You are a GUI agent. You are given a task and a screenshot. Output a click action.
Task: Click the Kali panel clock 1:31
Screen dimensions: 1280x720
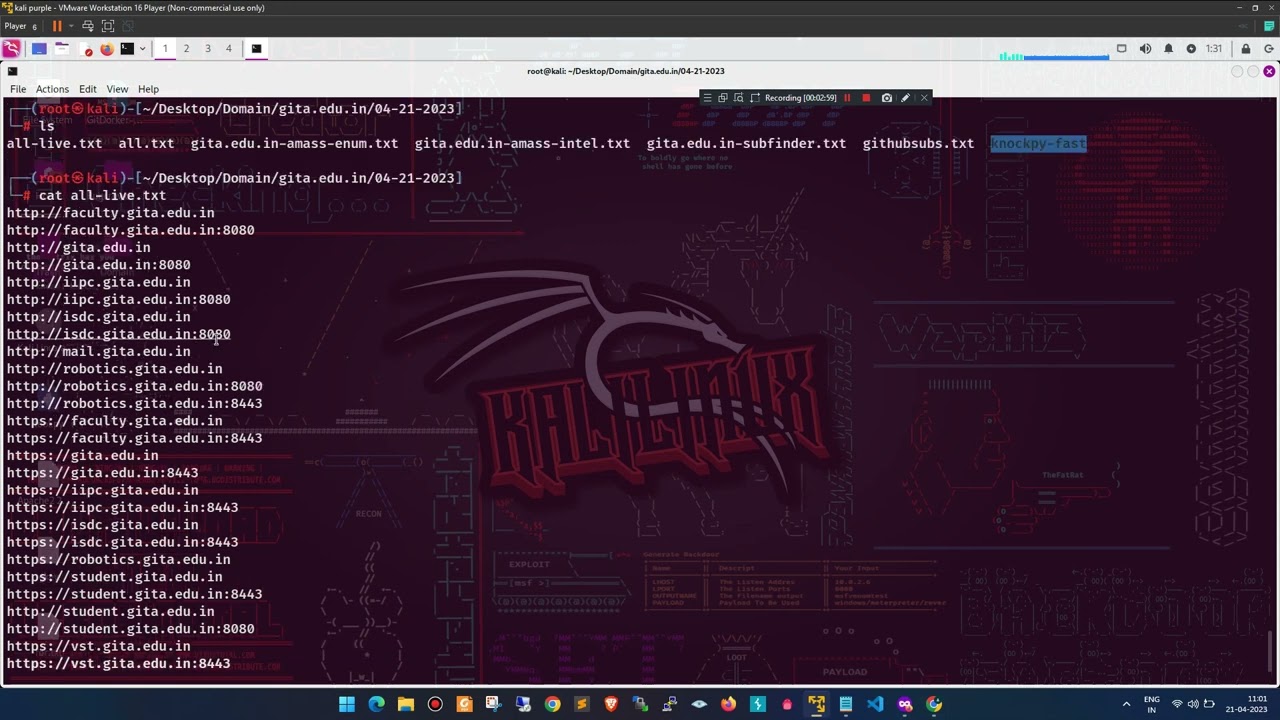pos(1214,48)
